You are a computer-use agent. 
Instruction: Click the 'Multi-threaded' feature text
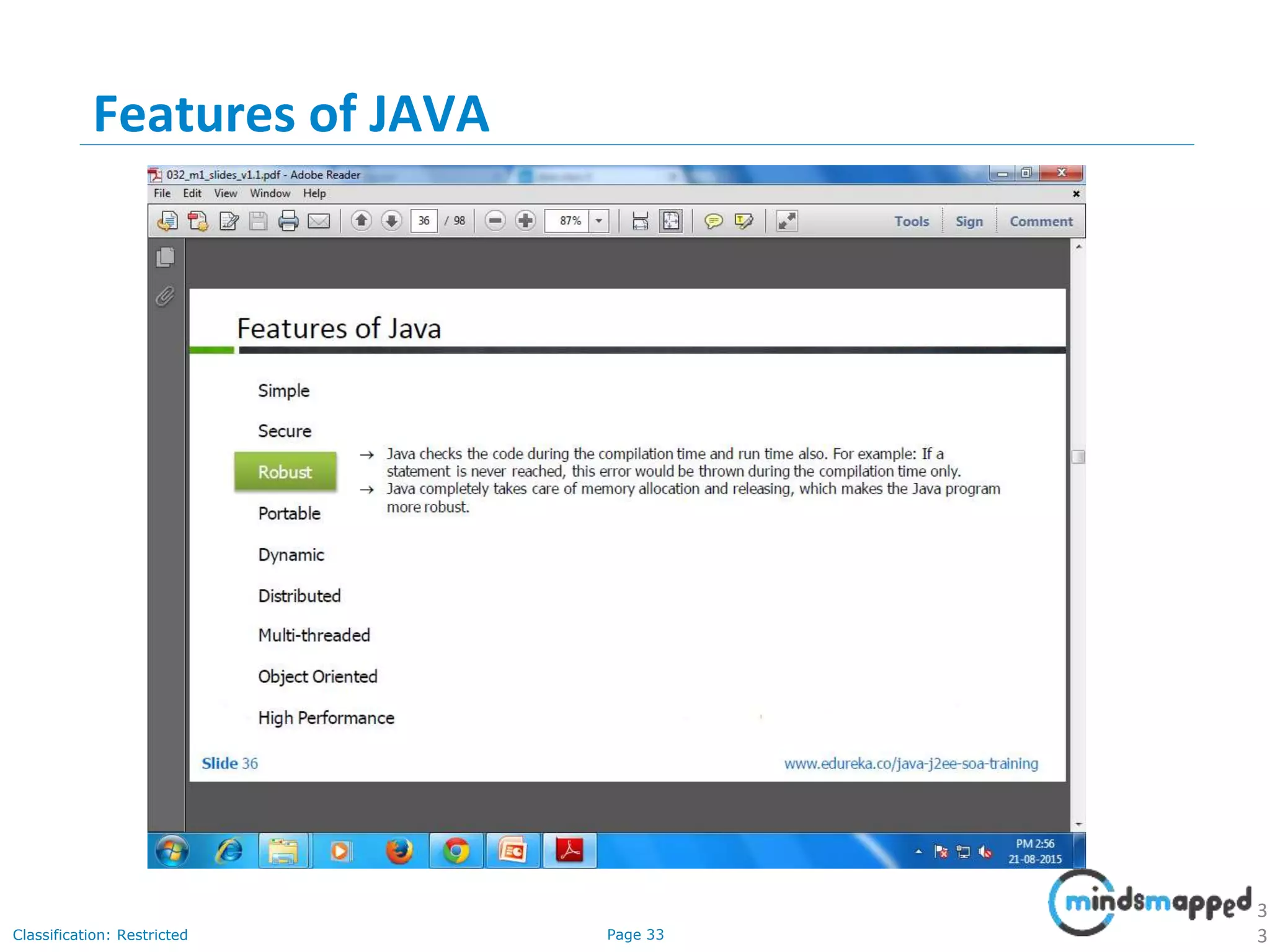pos(314,635)
